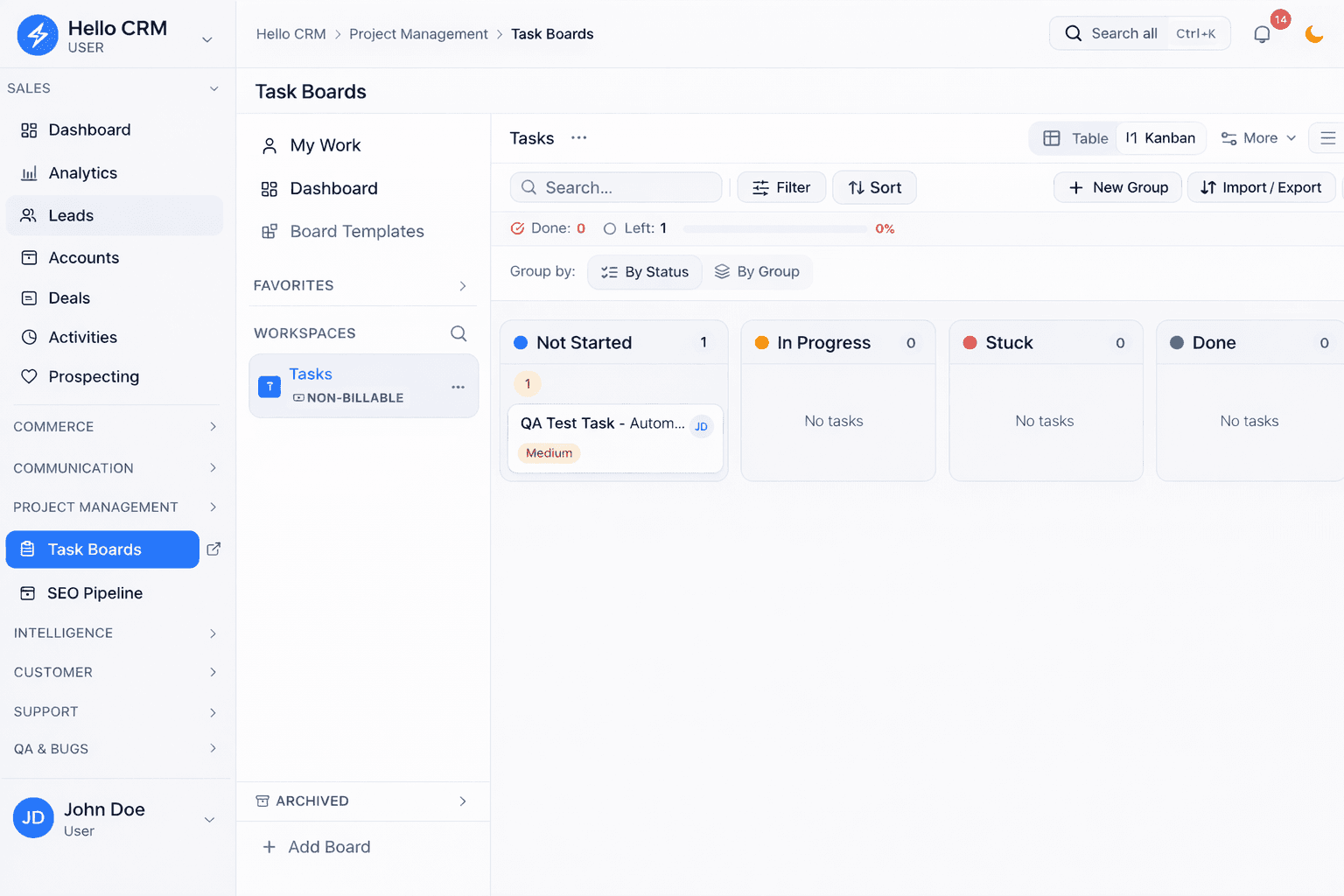
Task: Select the Prospecting heart icon
Action: click(x=29, y=376)
